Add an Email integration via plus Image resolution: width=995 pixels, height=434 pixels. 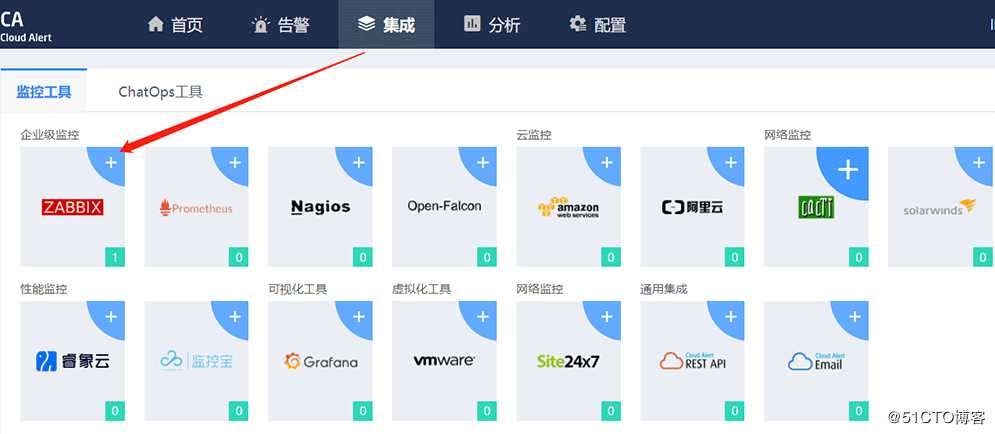(x=855, y=316)
